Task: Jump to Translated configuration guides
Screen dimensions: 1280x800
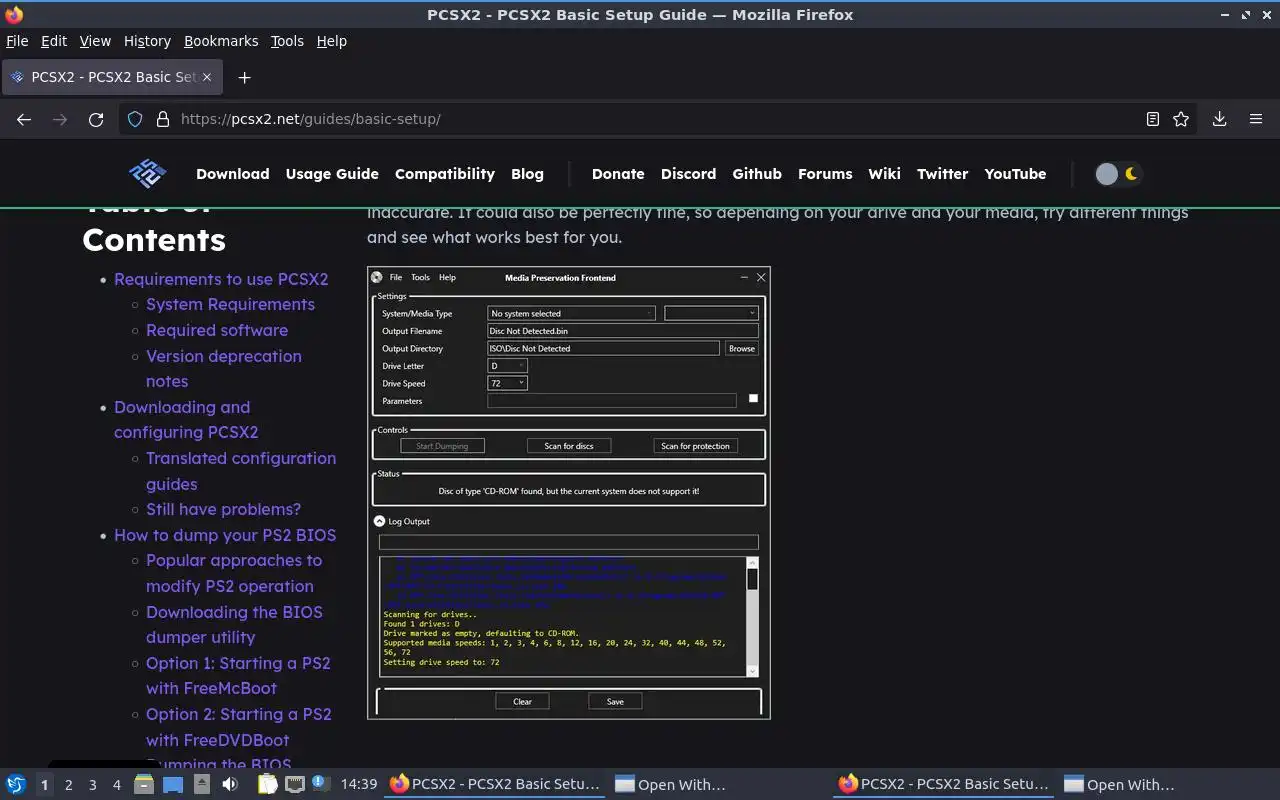Action: (x=241, y=470)
